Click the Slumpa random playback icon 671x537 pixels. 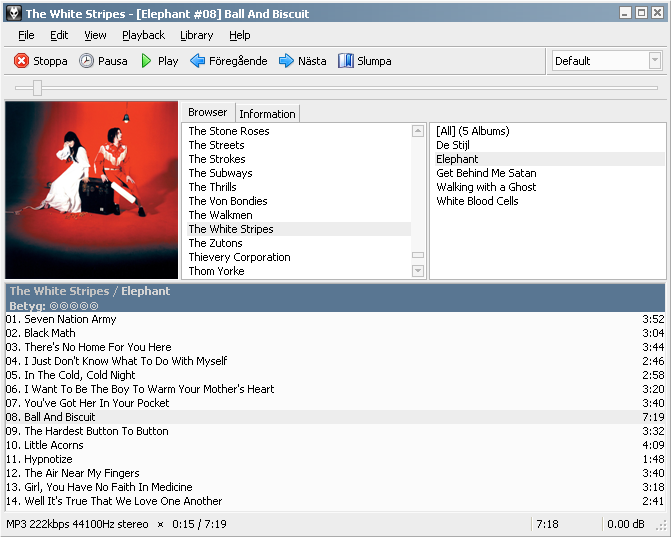tap(346, 61)
